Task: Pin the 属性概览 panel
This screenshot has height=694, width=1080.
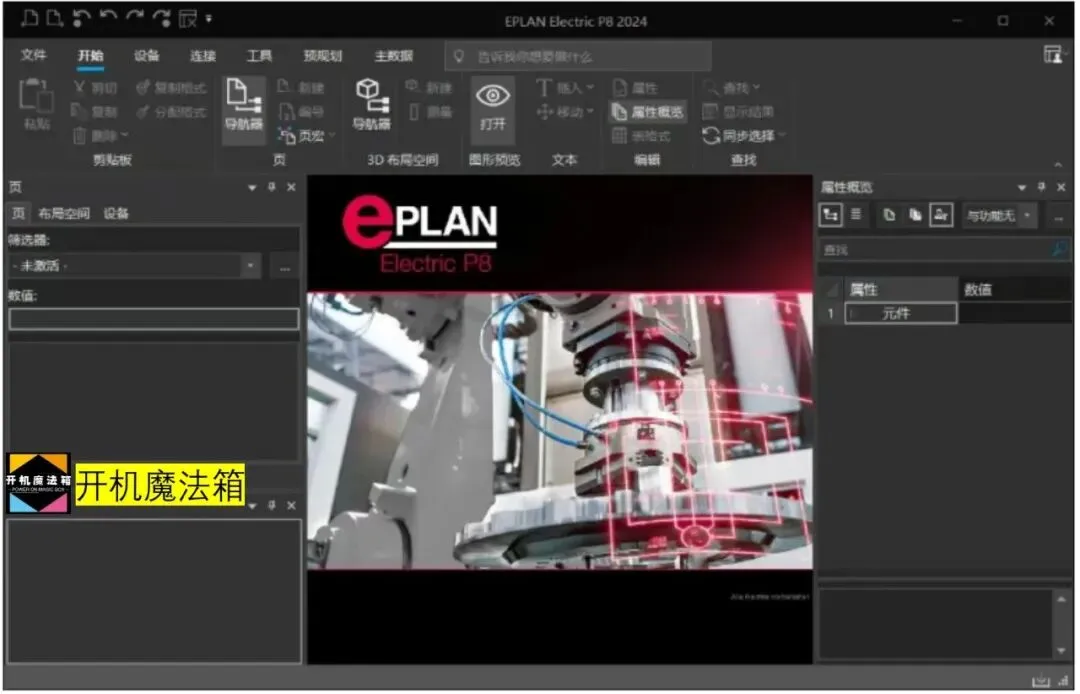Action: [x=1043, y=187]
